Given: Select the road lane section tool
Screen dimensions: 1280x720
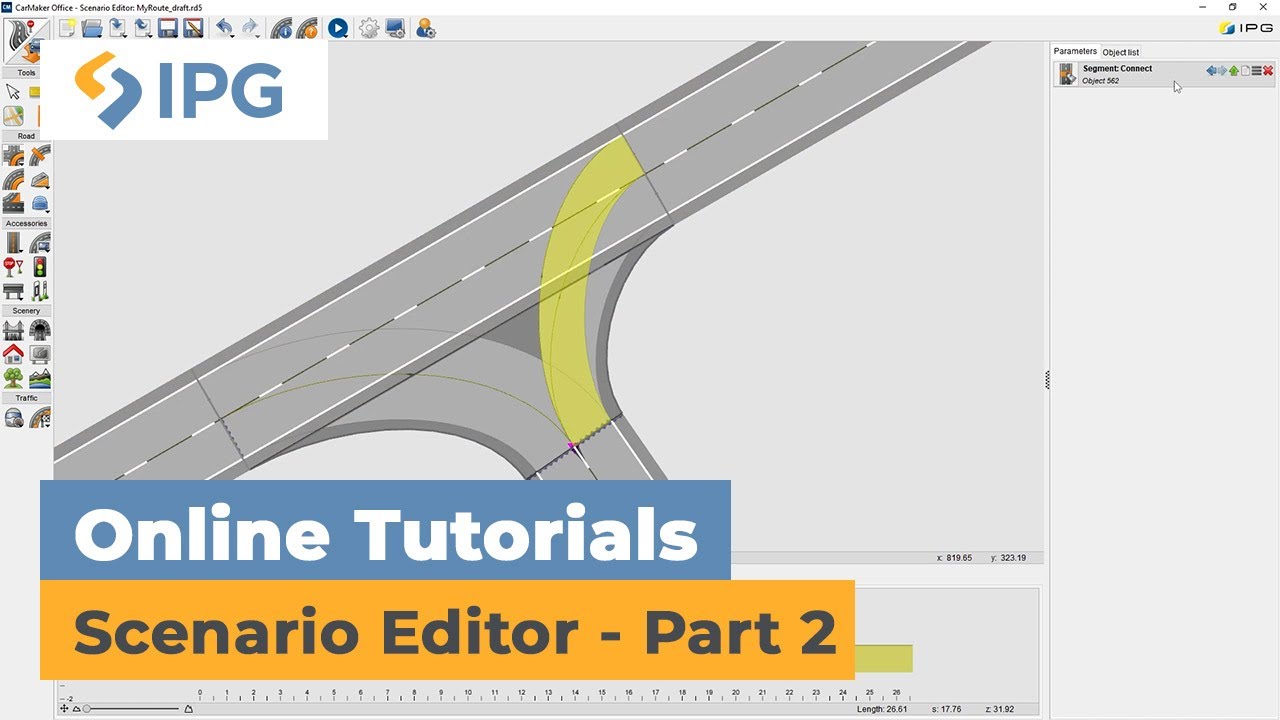Looking at the screenshot, I should [14, 203].
